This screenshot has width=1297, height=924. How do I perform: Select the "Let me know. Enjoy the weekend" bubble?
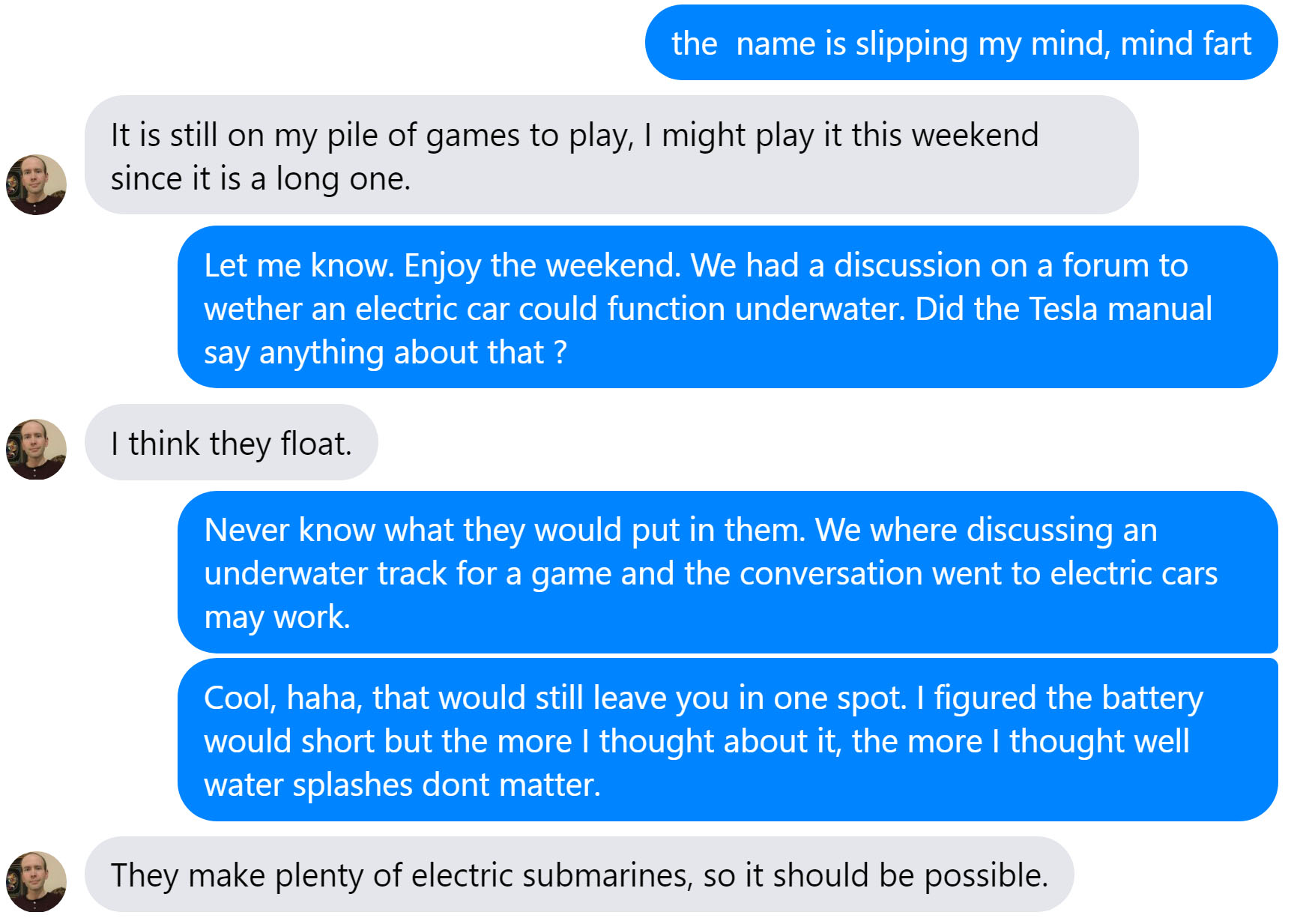coord(727,307)
